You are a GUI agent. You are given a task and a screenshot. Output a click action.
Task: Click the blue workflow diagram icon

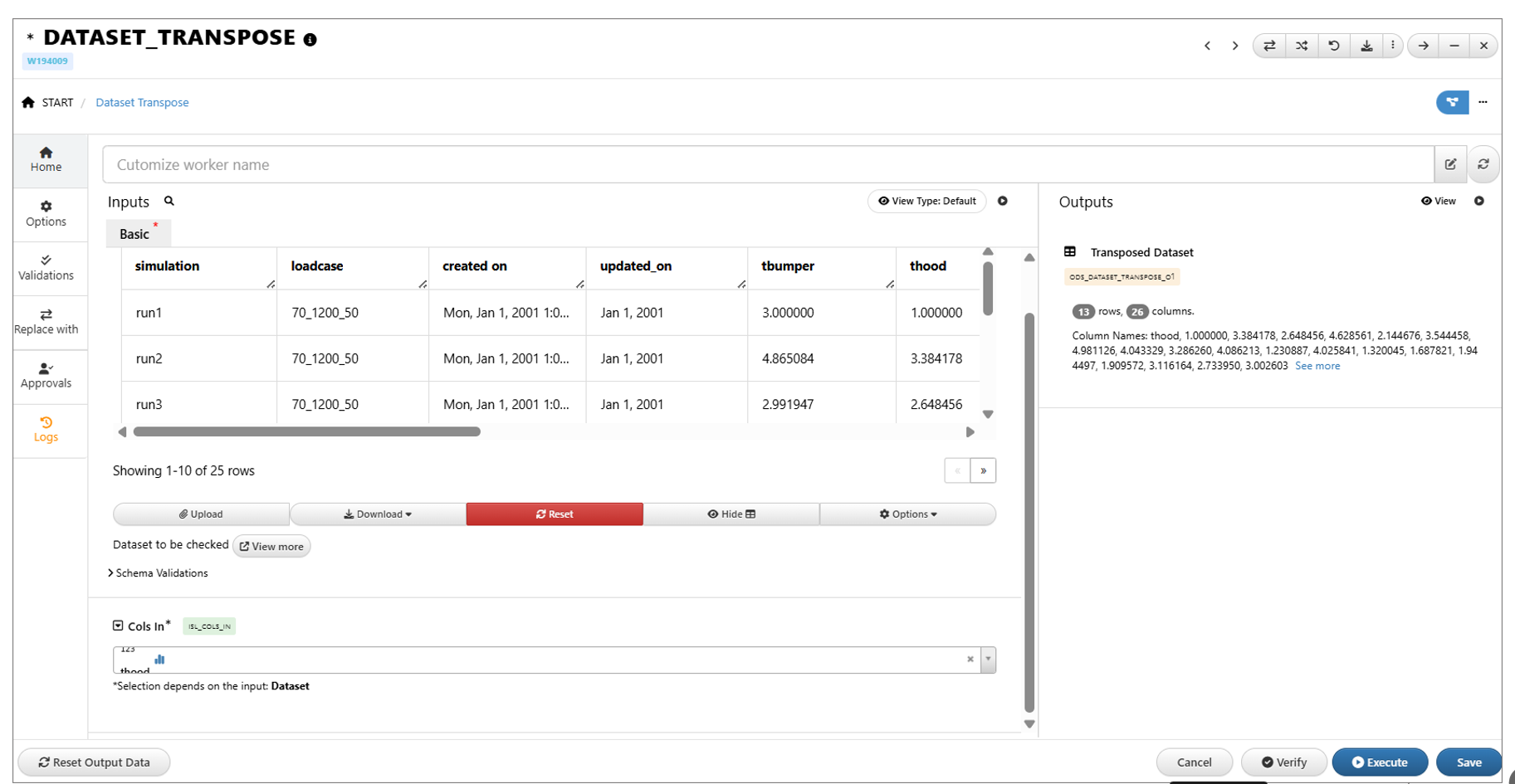(1452, 102)
